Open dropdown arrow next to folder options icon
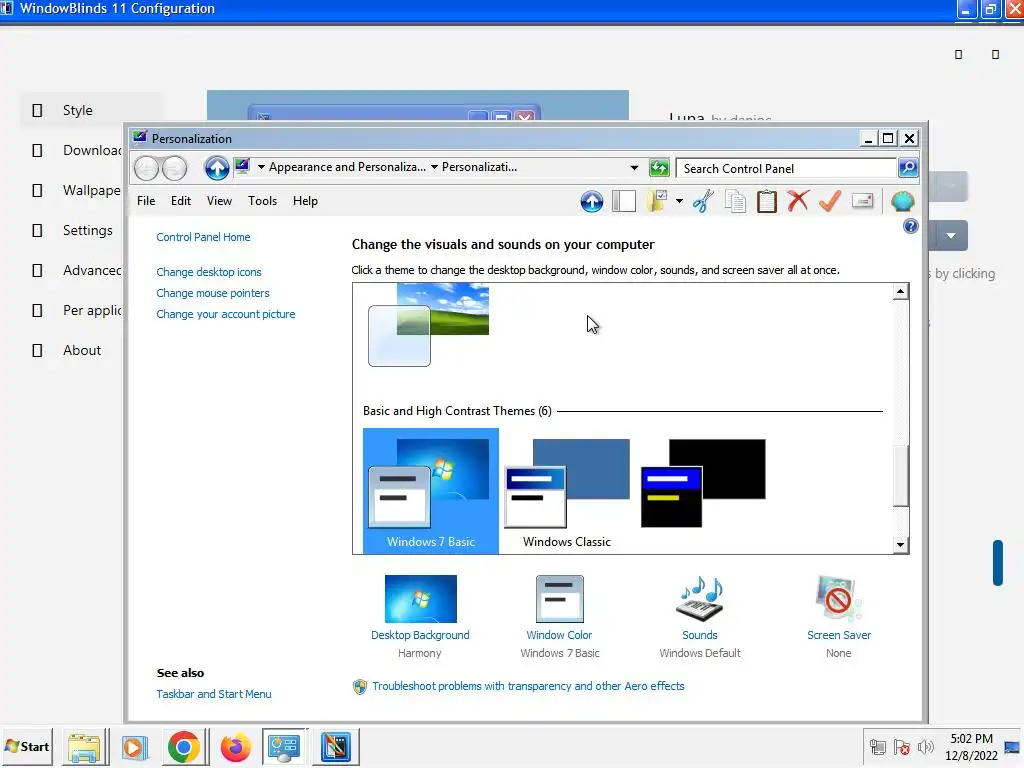Screen dimensions: 1024x768 679,201
